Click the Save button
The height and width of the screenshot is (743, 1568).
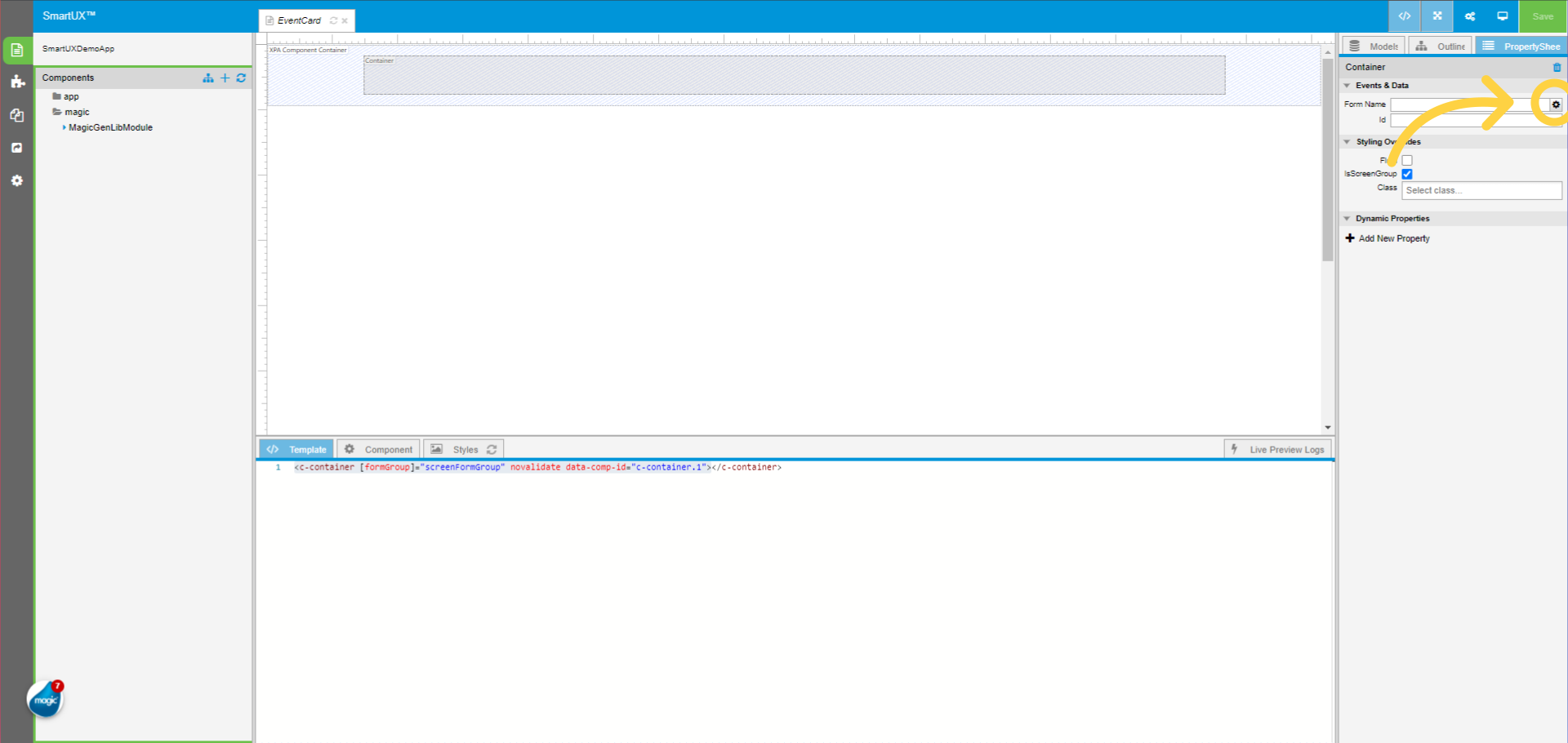click(1543, 16)
